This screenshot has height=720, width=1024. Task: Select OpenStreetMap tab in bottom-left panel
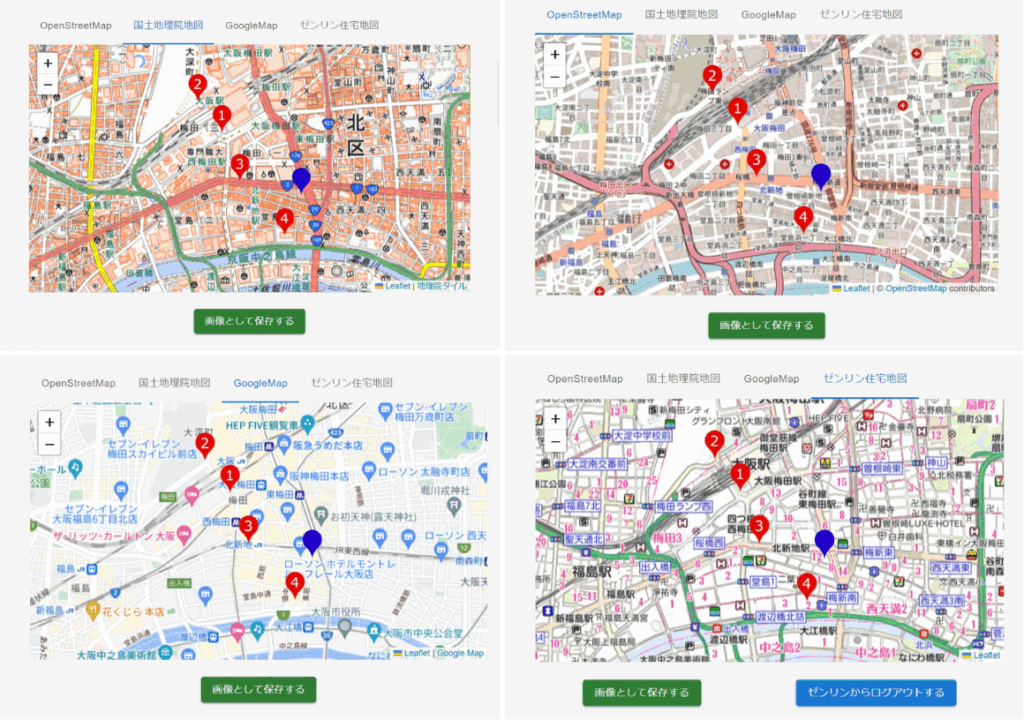[78, 383]
